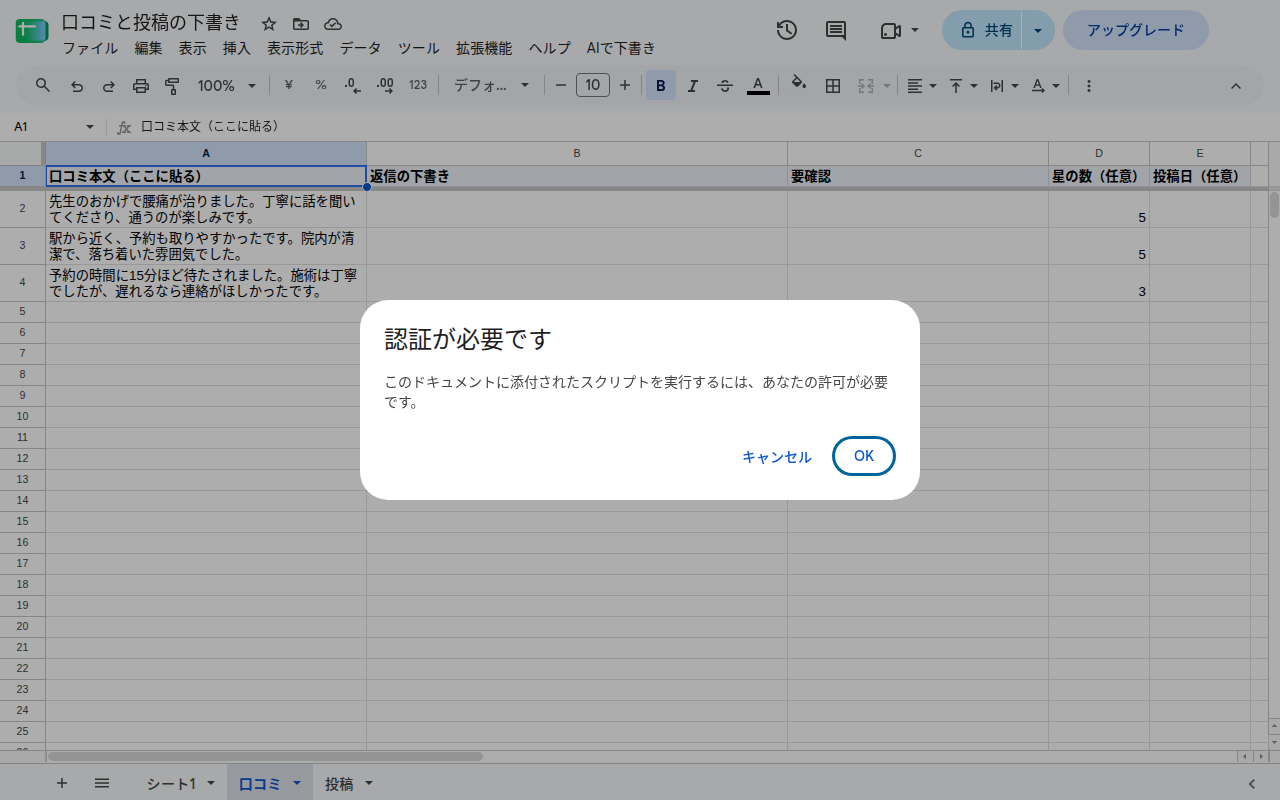Click the merge cells icon
The width and height of the screenshot is (1280, 800).
coord(866,86)
